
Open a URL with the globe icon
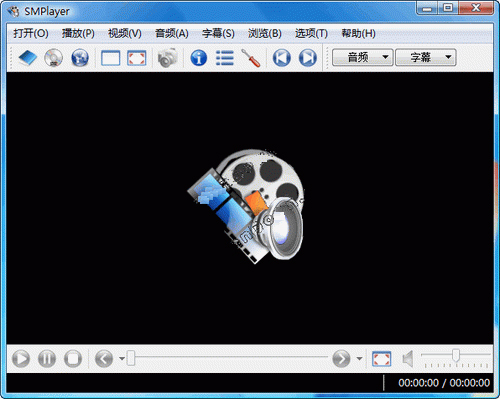click(80, 58)
